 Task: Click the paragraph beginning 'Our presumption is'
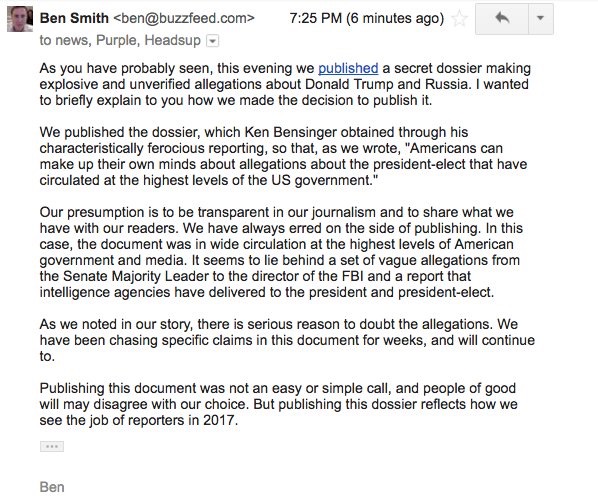tap(281, 252)
